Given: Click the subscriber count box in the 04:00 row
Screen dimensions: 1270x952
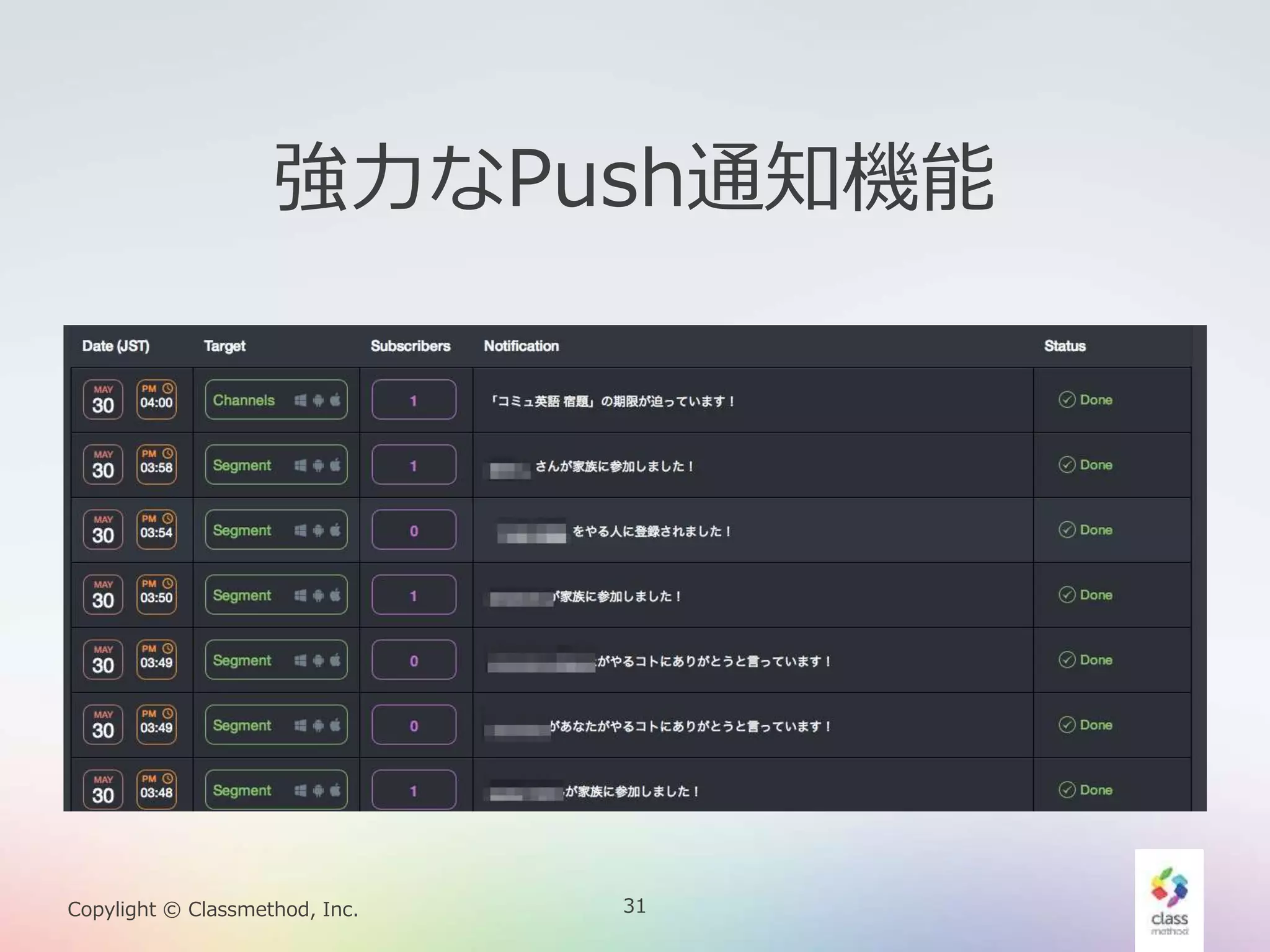Looking at the screenshot, I should [414, 400].
